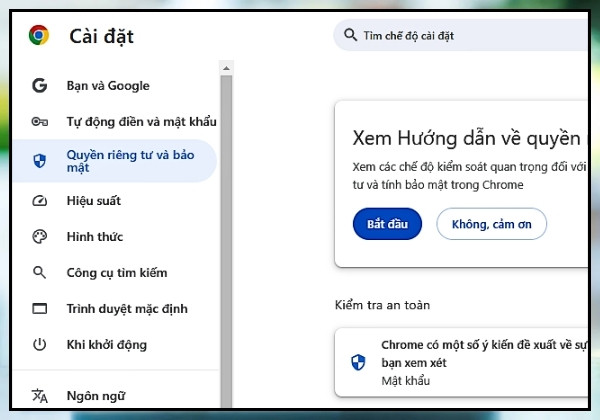Image resolution: width=600 pixels, height=420 pixels.
Task: Click the shield icon for privacy
Action: [x=39, y=161]
